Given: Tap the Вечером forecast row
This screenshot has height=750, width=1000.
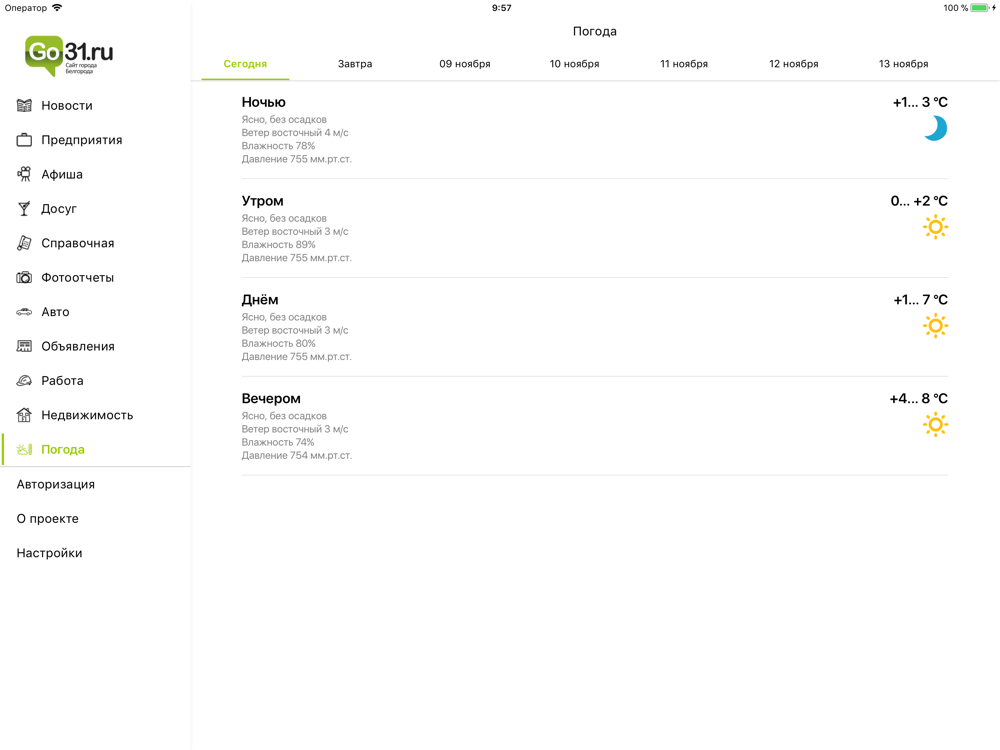Looking at the screenshot, I should click(595, 426).
